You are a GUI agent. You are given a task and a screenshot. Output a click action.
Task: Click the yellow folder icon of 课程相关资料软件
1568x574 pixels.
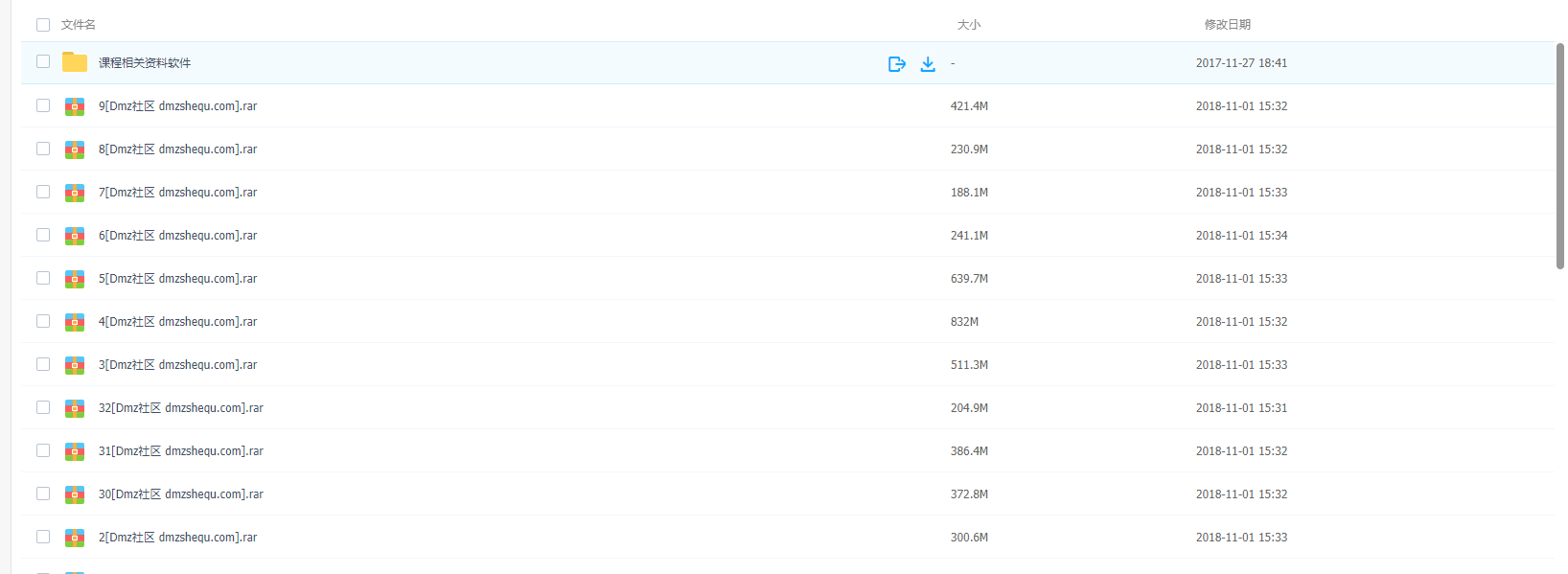tap(75, 62)
